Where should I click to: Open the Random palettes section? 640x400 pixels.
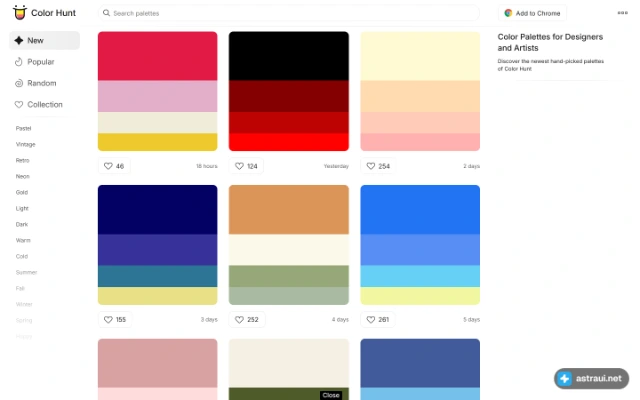(x=44, y=83)
